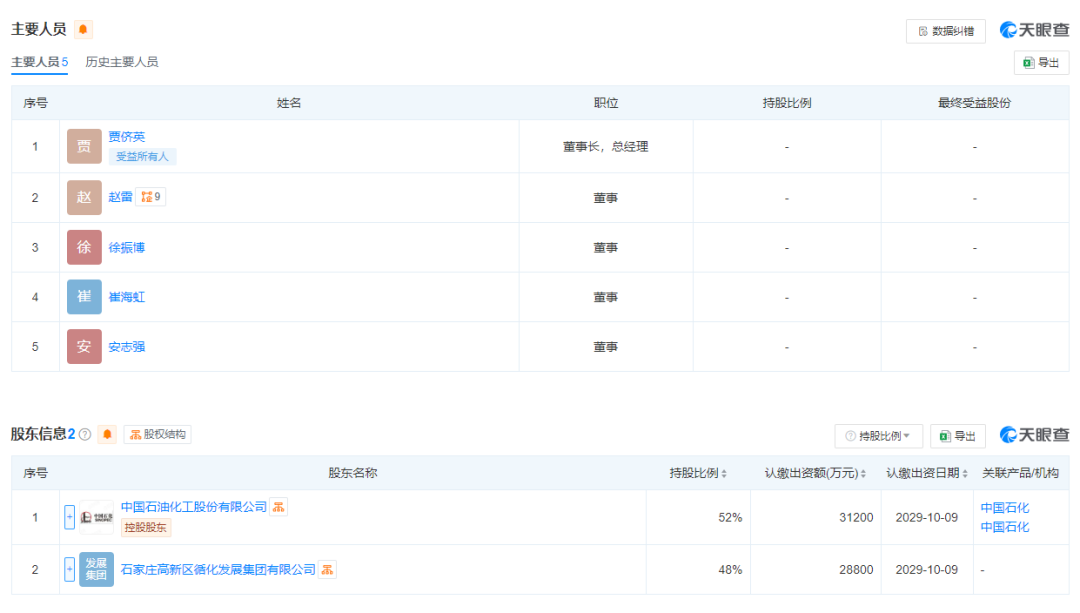Click the 贾 avatar icon in row one
Image resolution: width=1080 pixels, height=613 pixels.
pos(84,146)
